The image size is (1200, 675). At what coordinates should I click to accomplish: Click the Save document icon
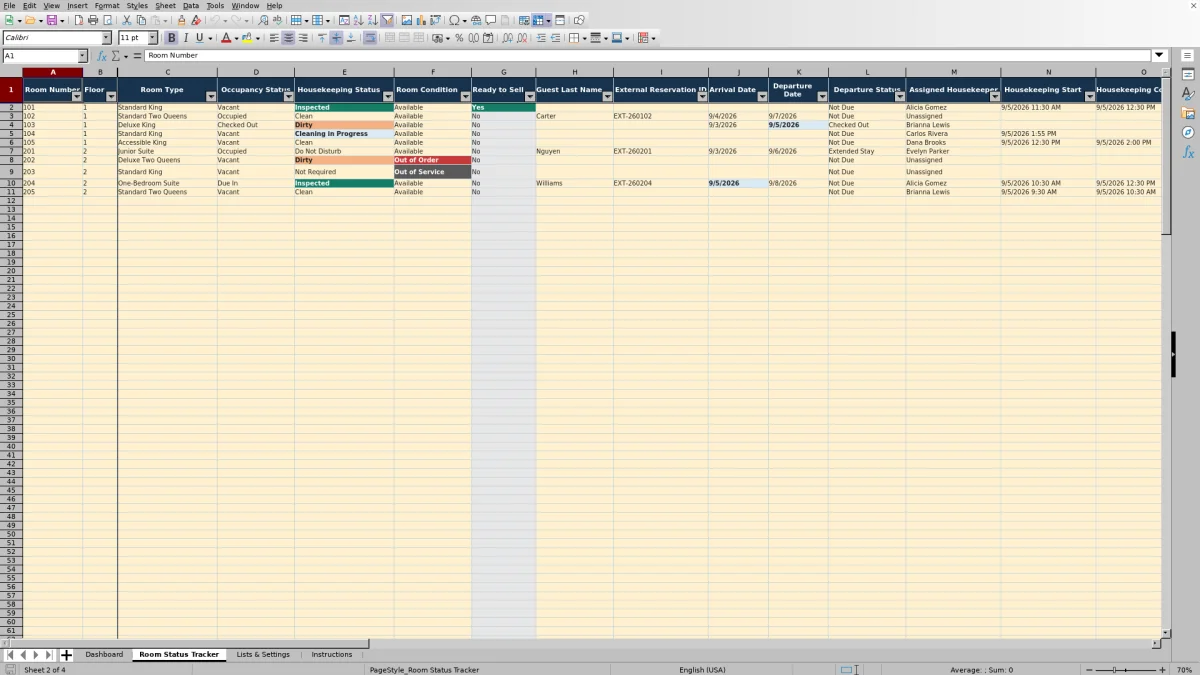(x=51, y=20)
